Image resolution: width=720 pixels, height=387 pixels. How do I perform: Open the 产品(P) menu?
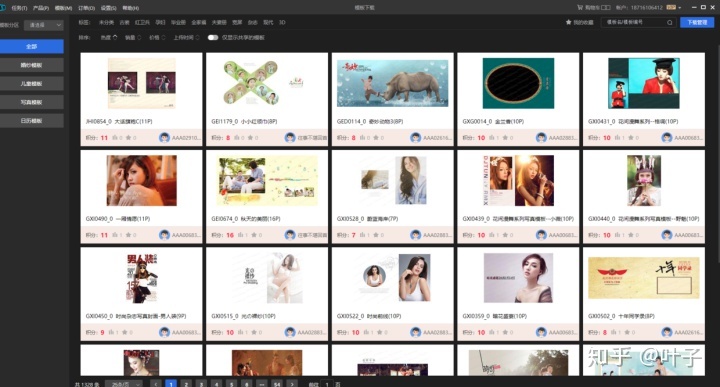[41, 8]
